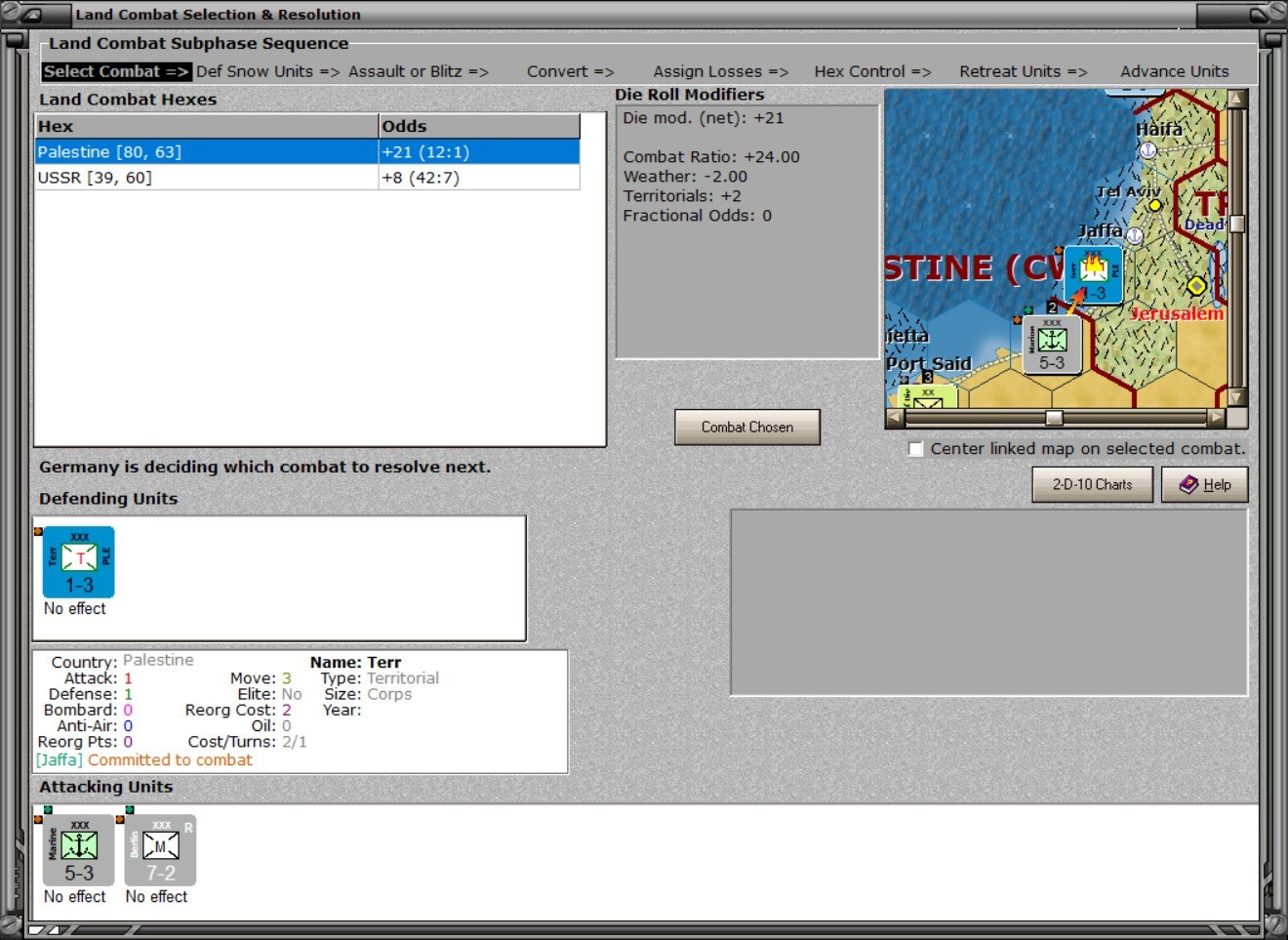Click the Haifa port anchor icon on map
Screen dimensions: 1288x940
pyautogui.click(x=1148, y=150)
